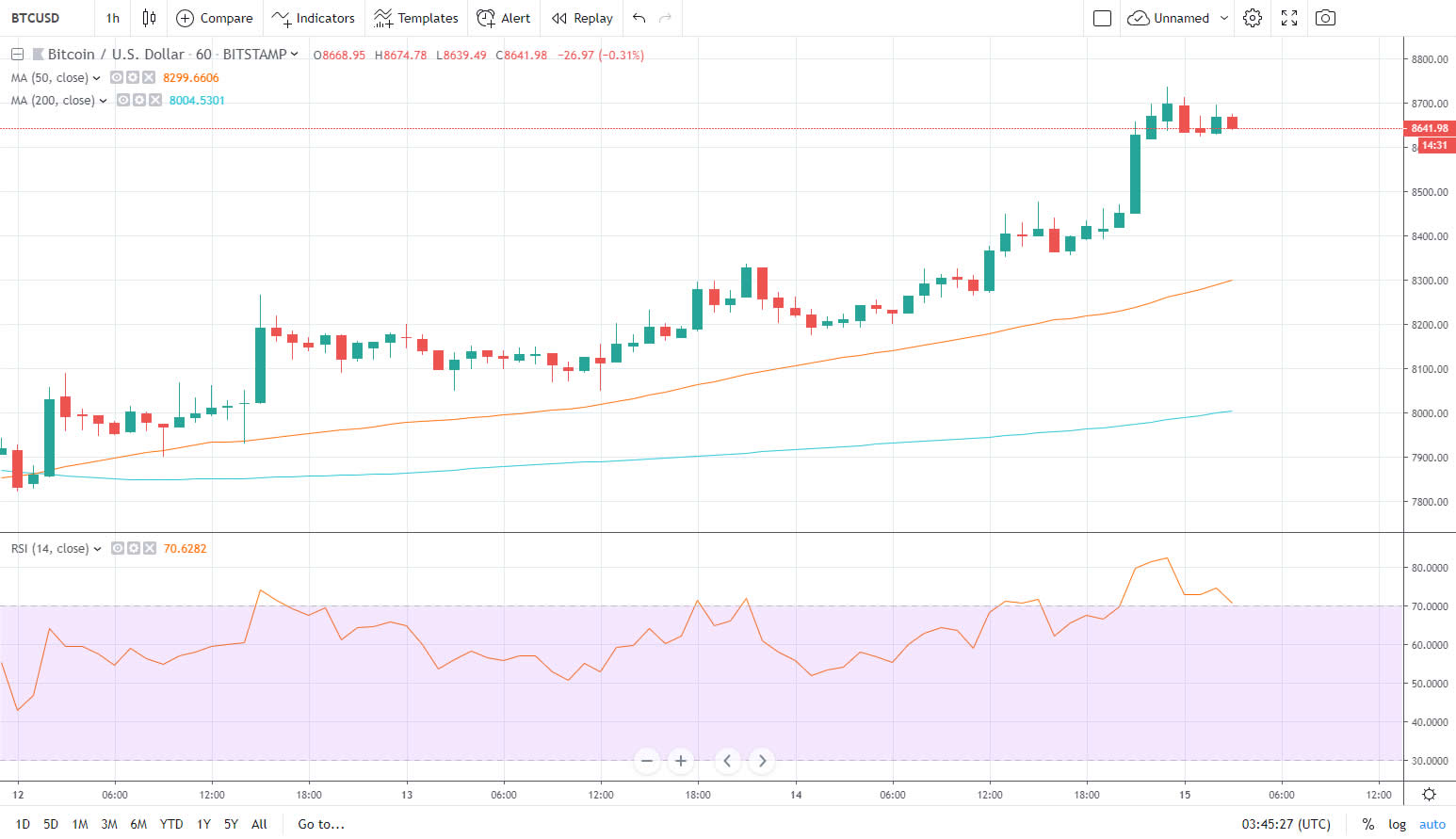Click the 70.0000 RSI axis label
1456x839 pixels.
pyautogui.click(x=1430, y=606)
